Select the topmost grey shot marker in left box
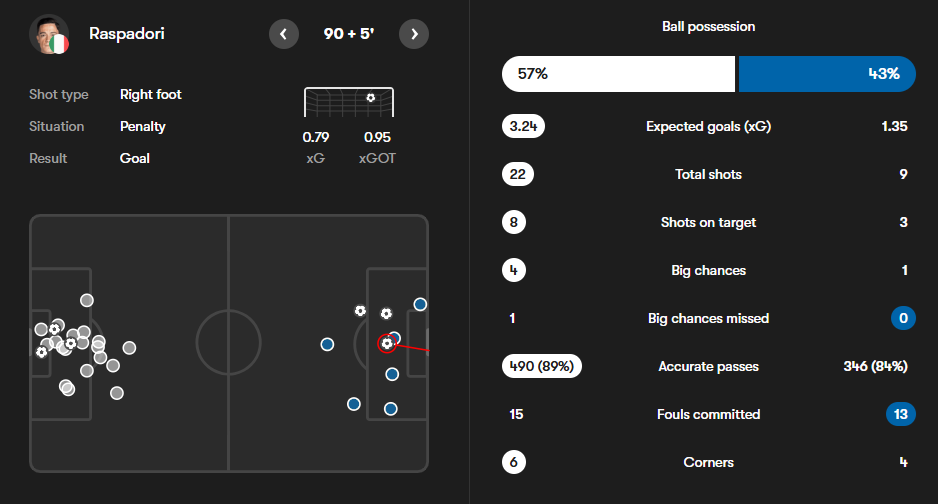This screenshot has height=504, width=938. coord(87,300)
